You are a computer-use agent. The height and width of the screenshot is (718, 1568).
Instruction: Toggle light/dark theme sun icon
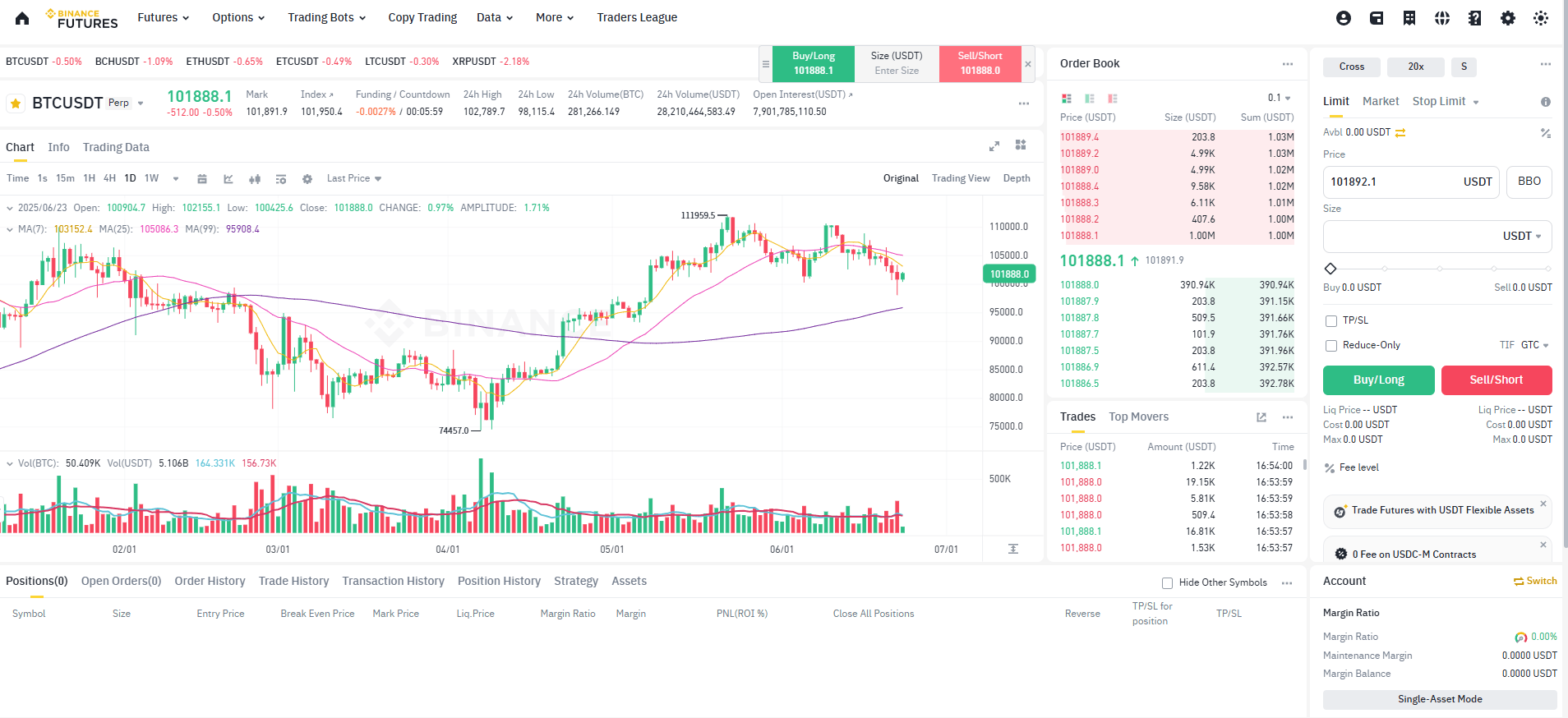click(1541, 18)
